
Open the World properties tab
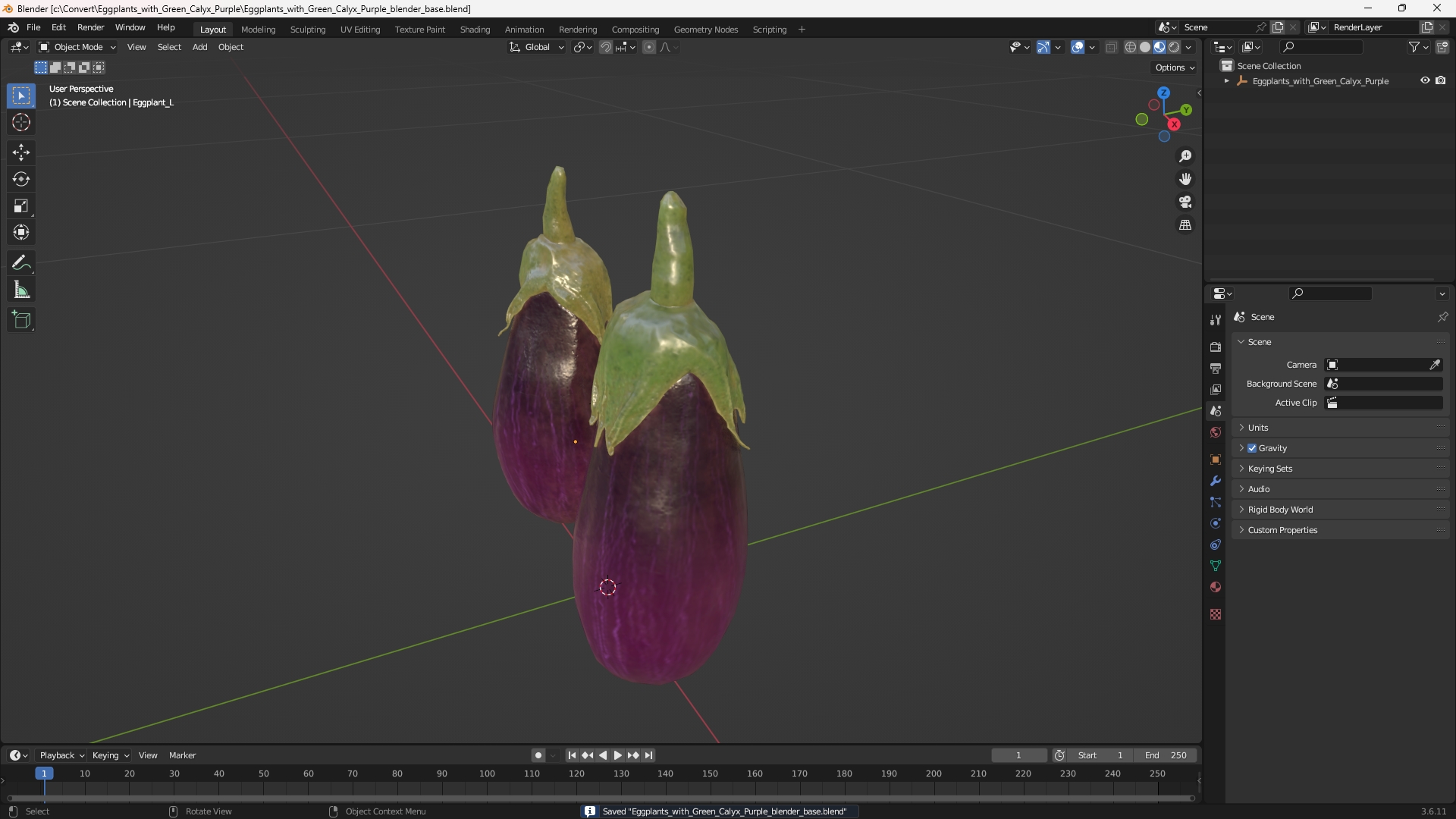pos(1216,432)
